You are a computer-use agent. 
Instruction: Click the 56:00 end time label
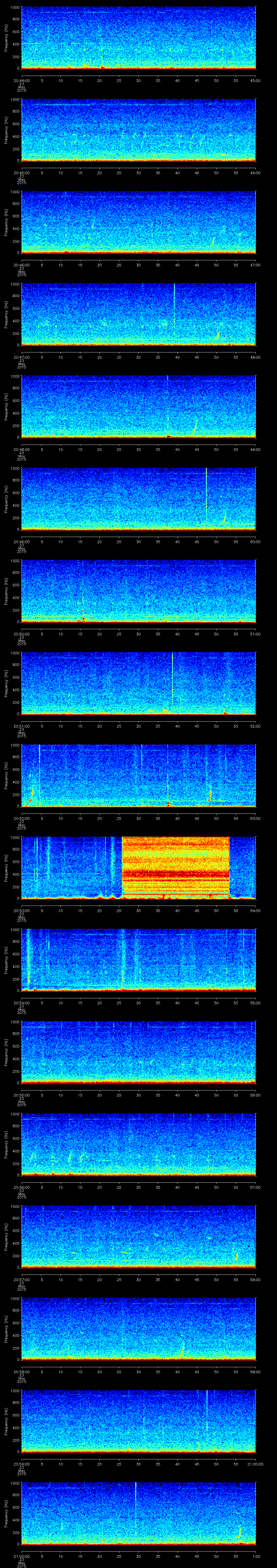pos(256,1095)
